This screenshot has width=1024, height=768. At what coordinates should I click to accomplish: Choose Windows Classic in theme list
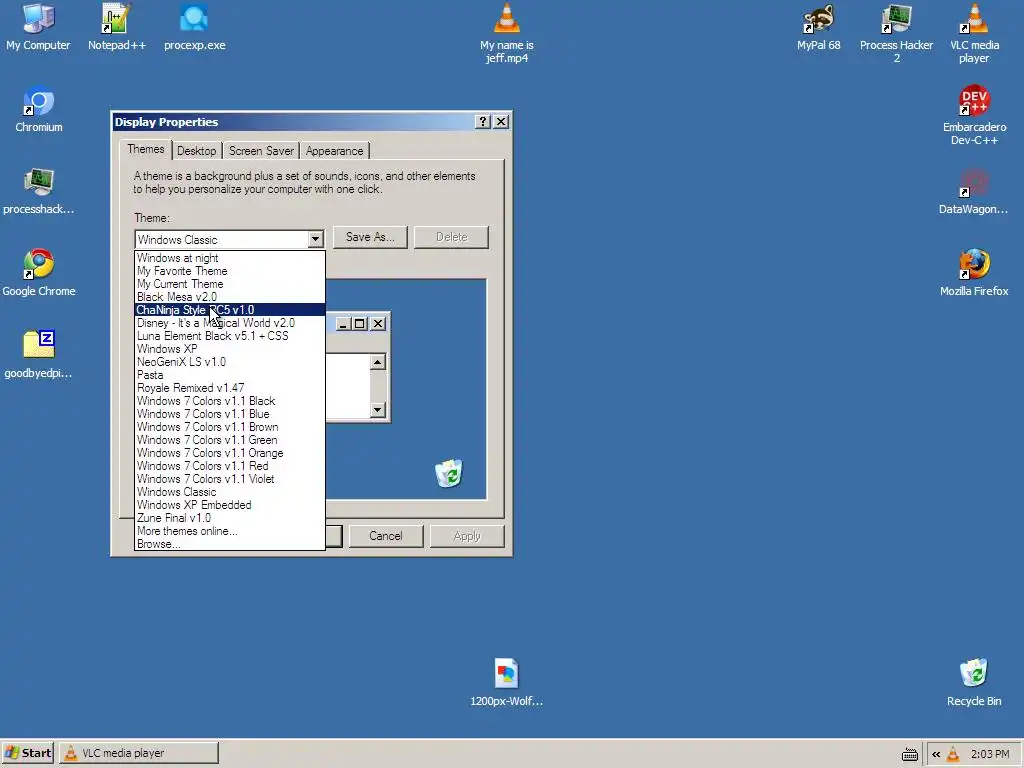tap(230, 492)
